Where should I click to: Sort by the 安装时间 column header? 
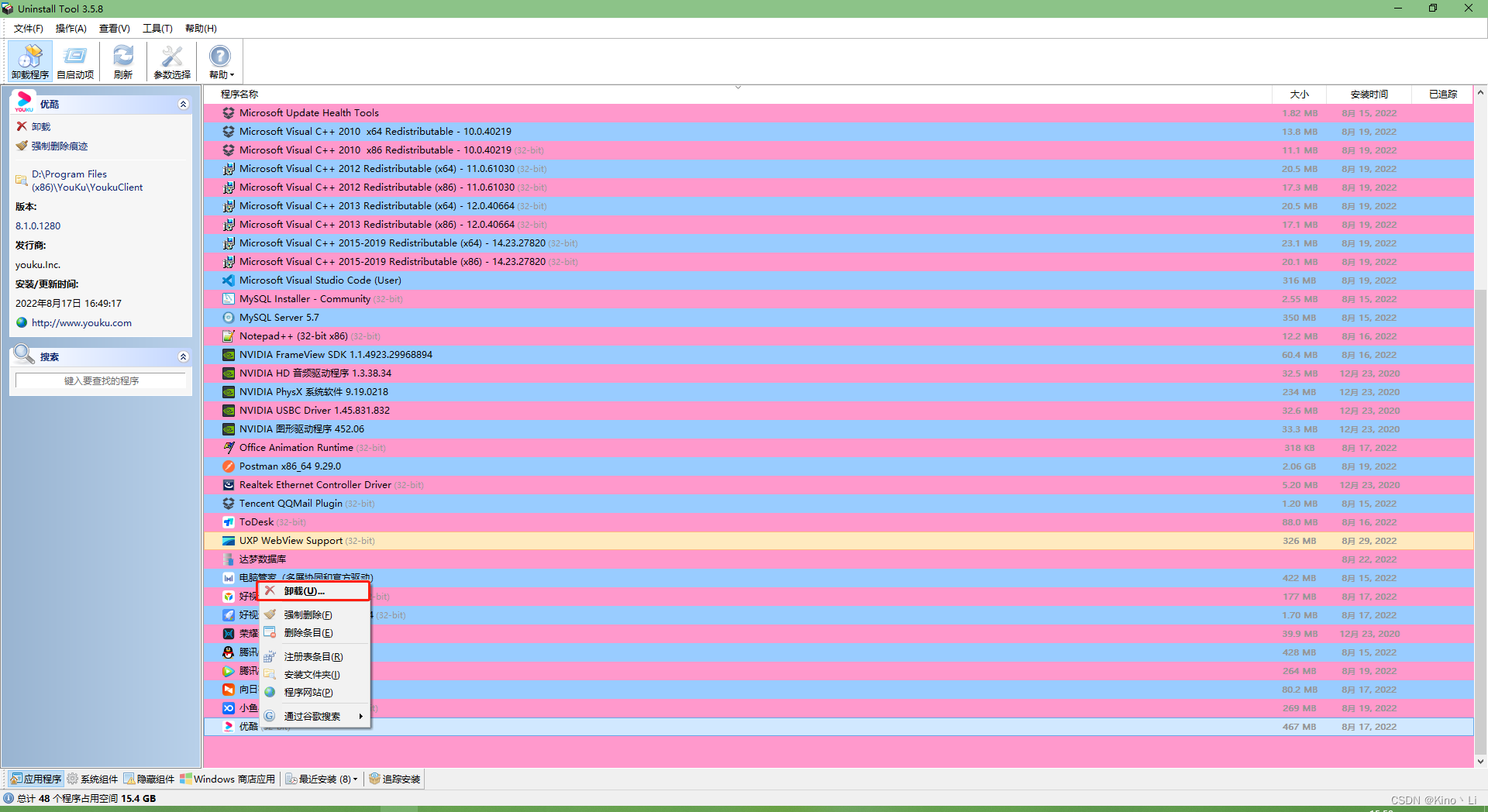click(1369, 95)
